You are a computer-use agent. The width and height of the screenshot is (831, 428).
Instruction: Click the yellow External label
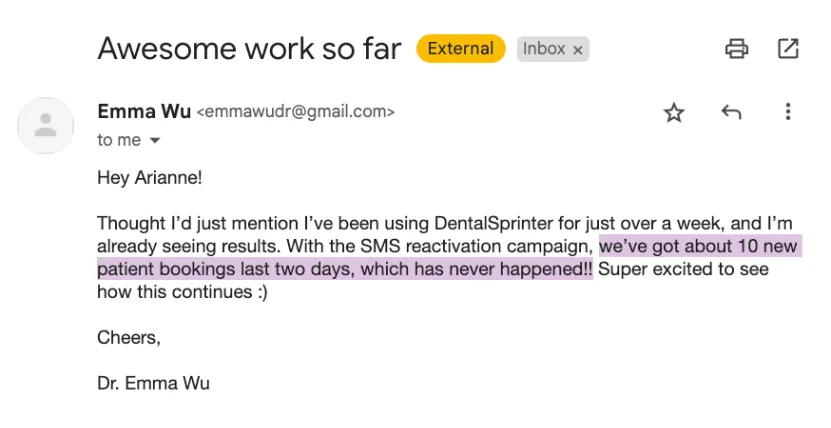click(x=461, y=48)
